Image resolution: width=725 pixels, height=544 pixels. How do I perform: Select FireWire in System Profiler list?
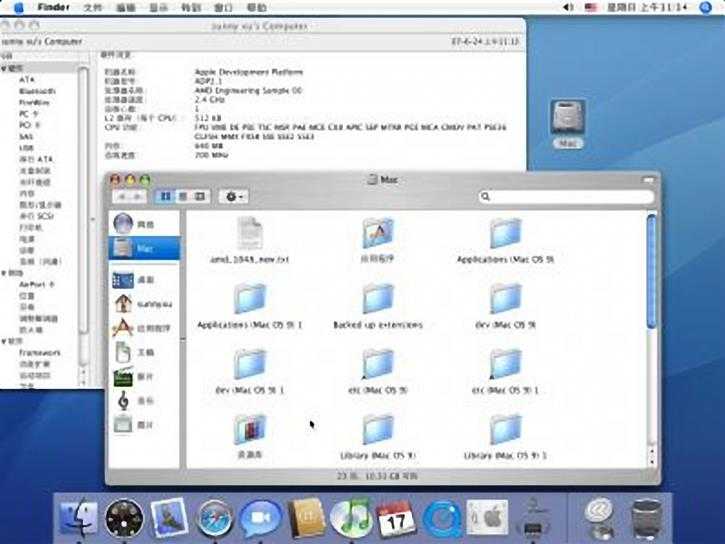click(x=34, y=103)
